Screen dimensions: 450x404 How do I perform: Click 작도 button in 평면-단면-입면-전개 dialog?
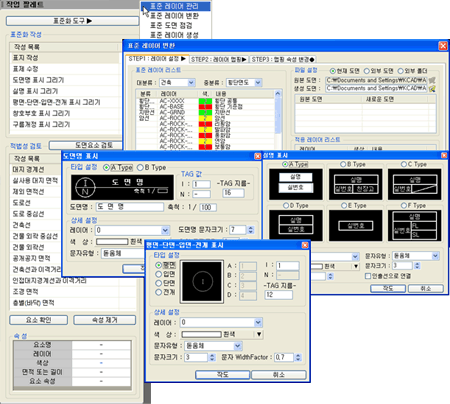[222, 375]
